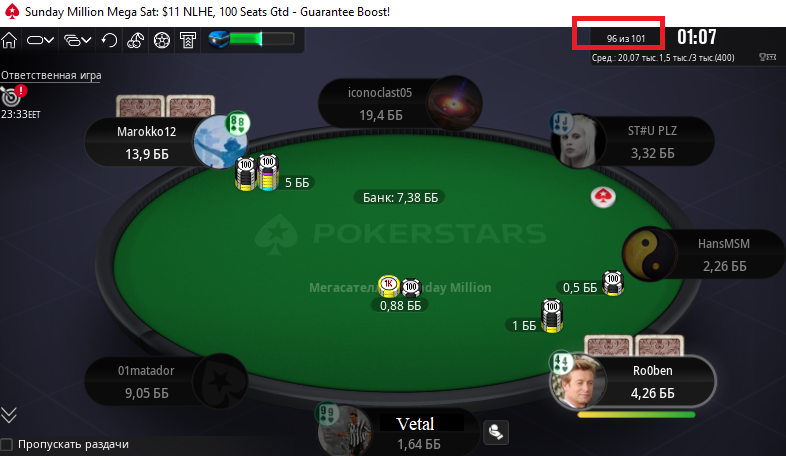786x456 pixels.
Task: Open the table view dropdown
Action: 40,40
